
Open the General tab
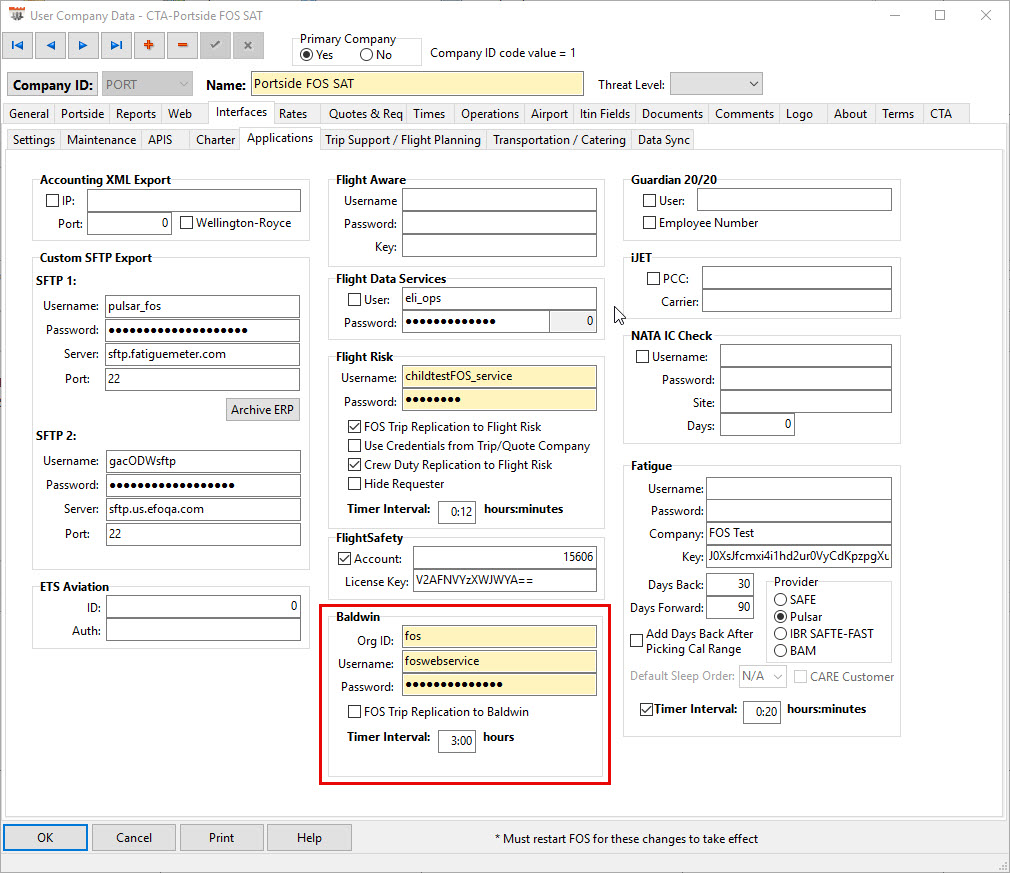29,114
